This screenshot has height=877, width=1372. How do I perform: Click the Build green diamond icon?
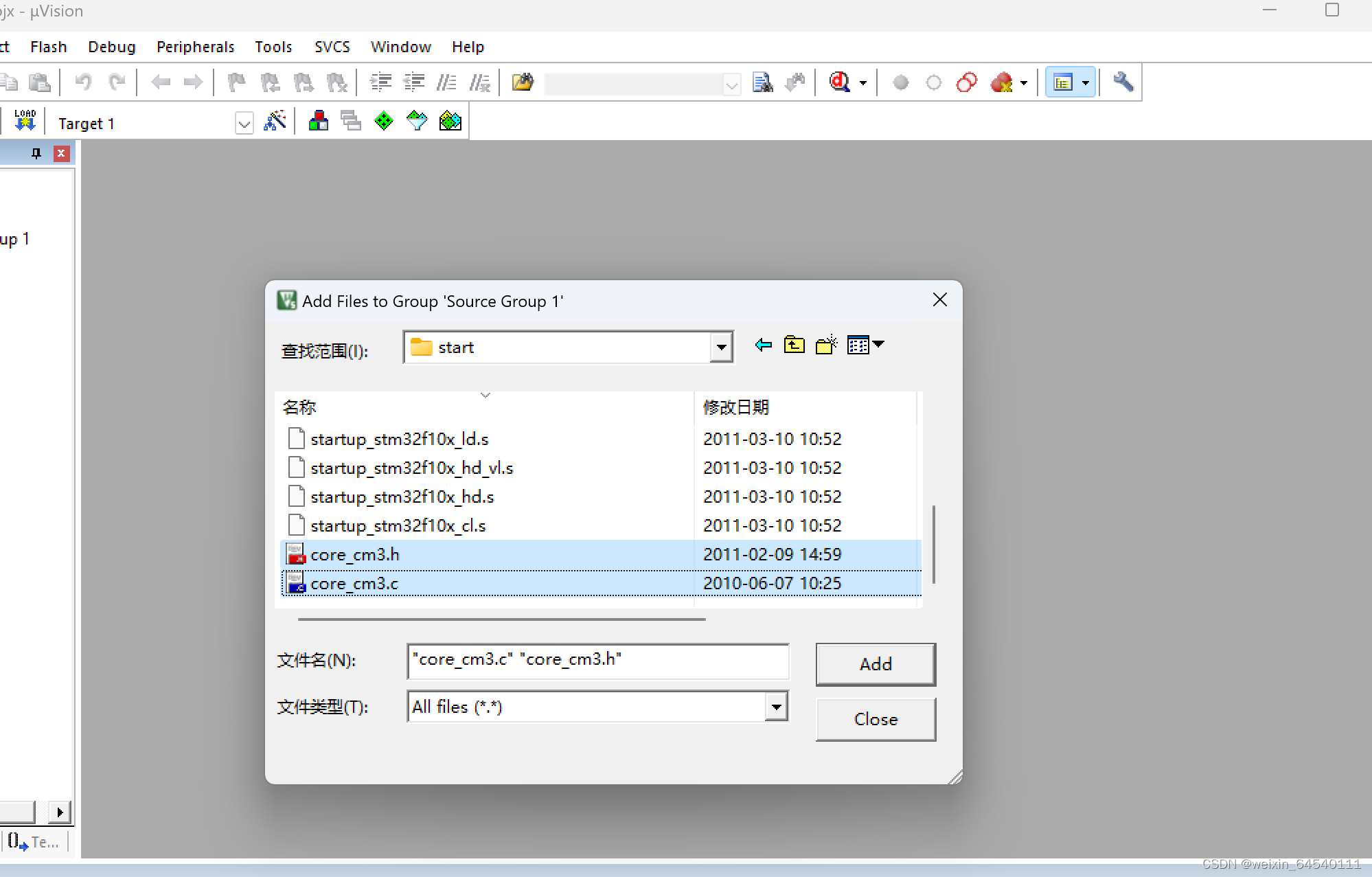click(382, 120)
